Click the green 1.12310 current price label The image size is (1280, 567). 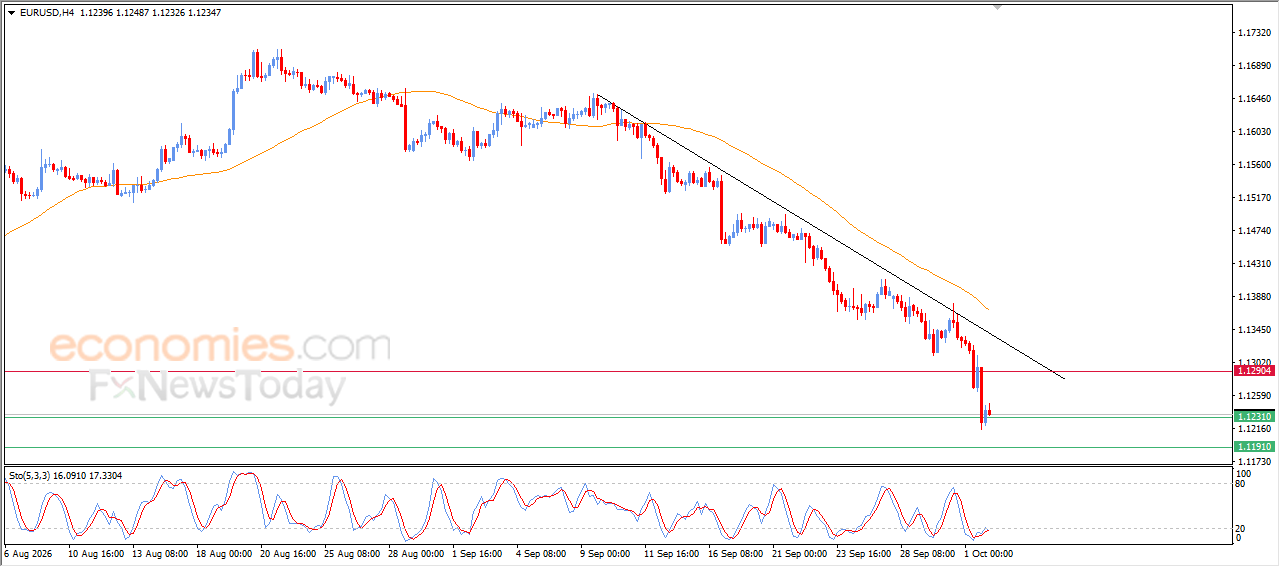1253,416
